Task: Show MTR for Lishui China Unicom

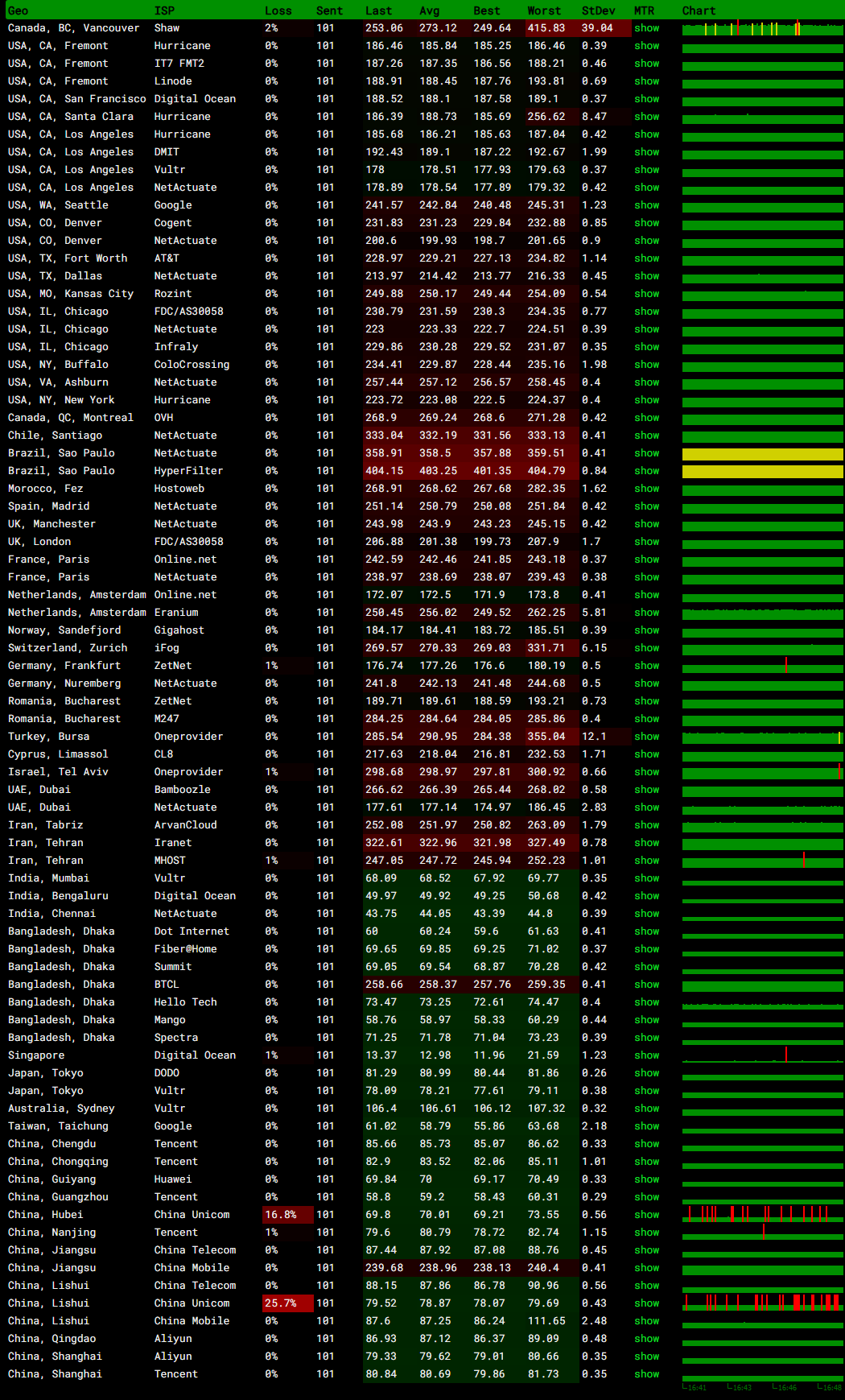Action: 646,1303
